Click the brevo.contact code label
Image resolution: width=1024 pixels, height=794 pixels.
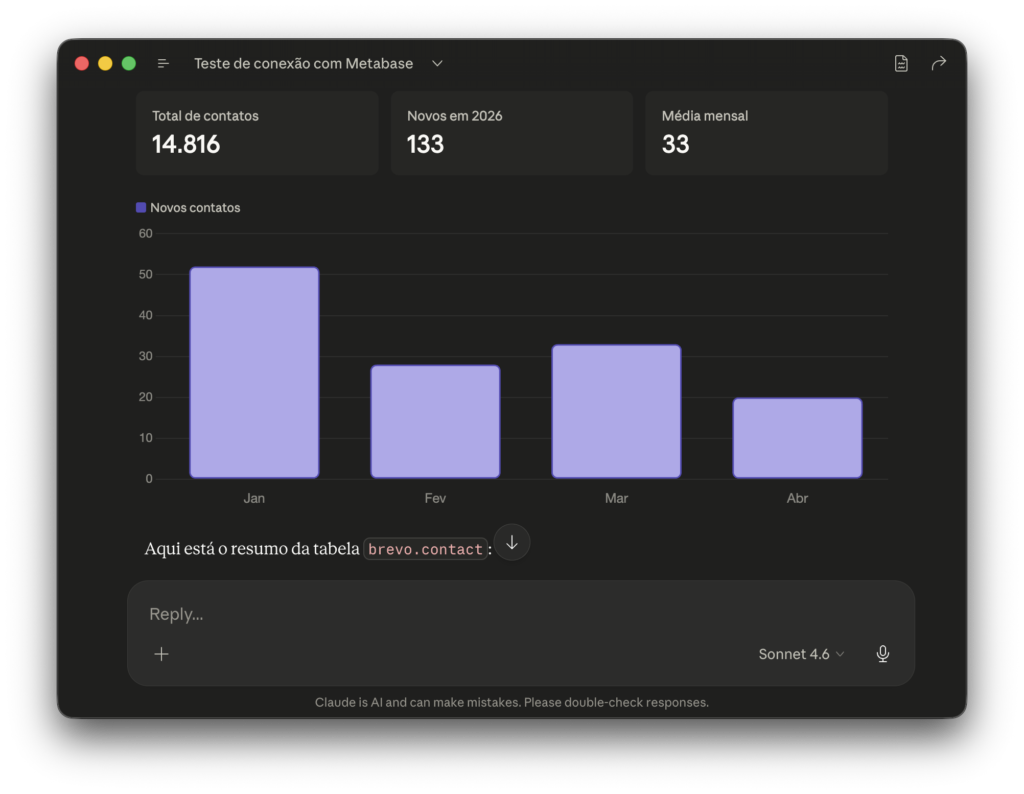coord(425,549)
